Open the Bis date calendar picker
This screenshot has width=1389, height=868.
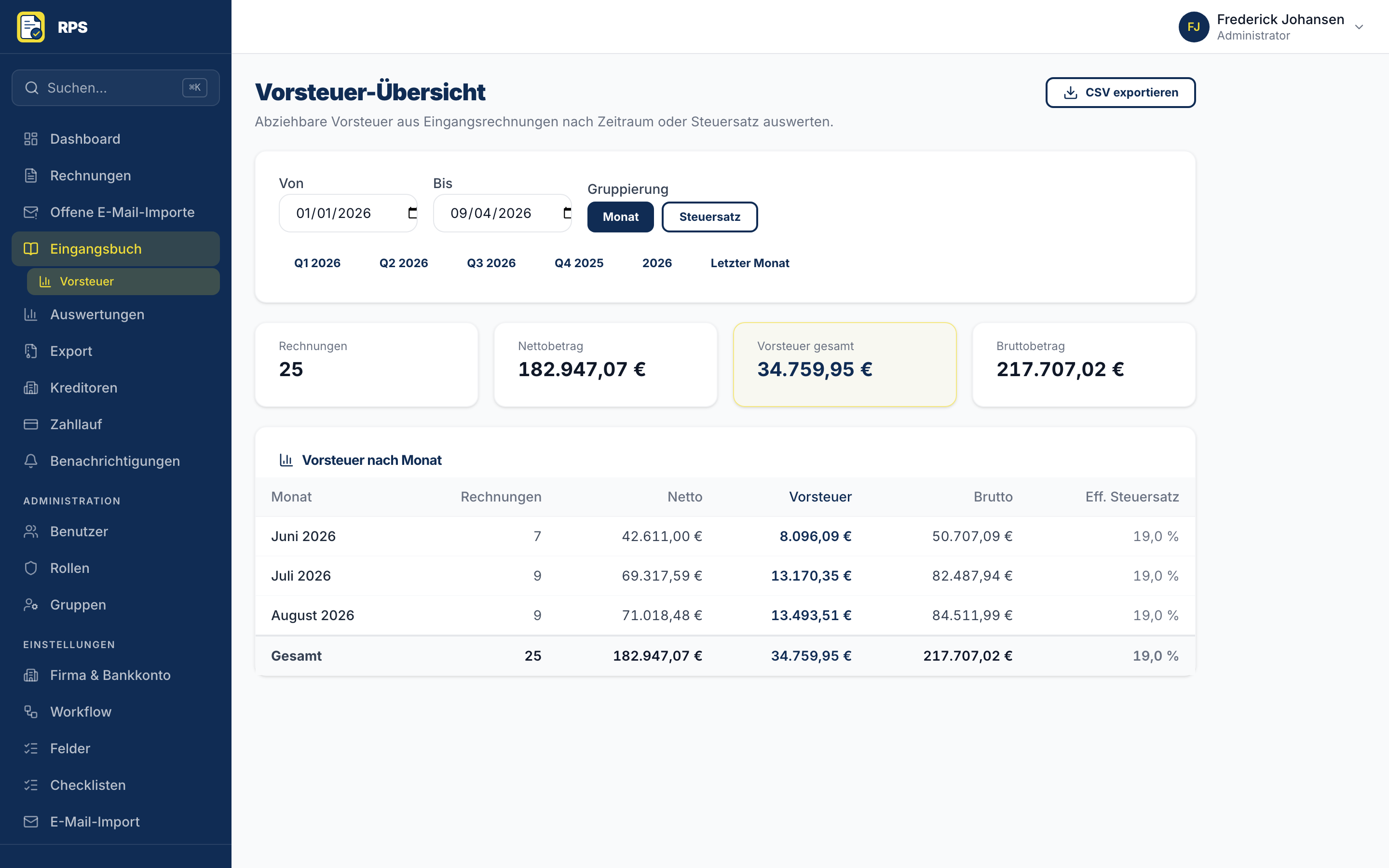(x=567, y=213)
